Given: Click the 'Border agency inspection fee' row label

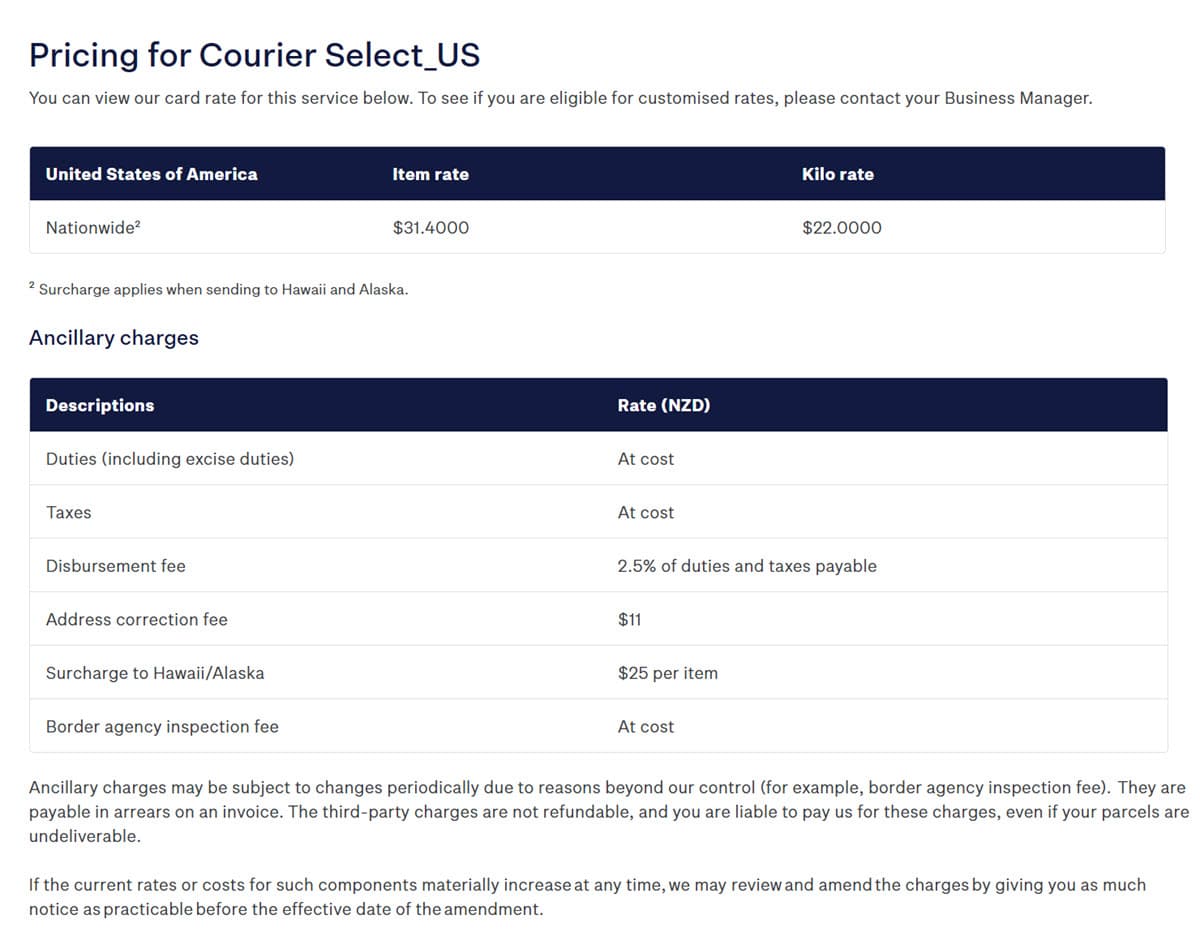Looking at the screenshot, I should click(162, 727).
